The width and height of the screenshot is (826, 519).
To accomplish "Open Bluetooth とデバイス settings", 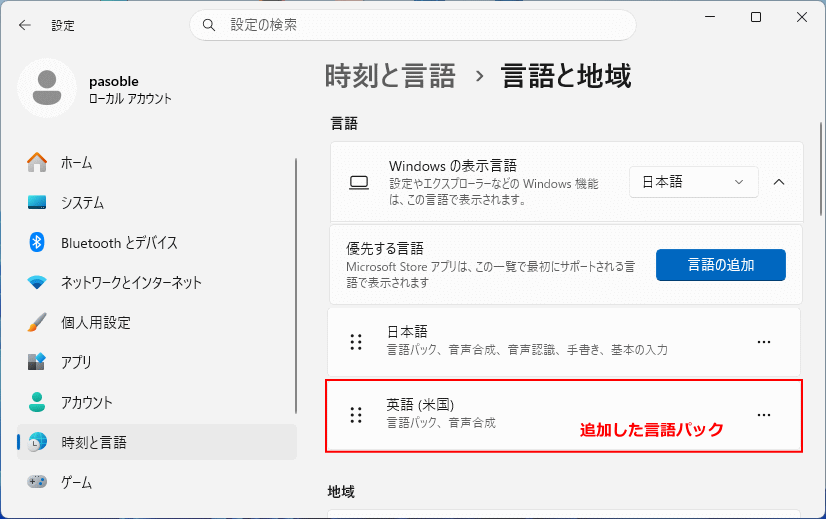I will (x=157, y=242).
